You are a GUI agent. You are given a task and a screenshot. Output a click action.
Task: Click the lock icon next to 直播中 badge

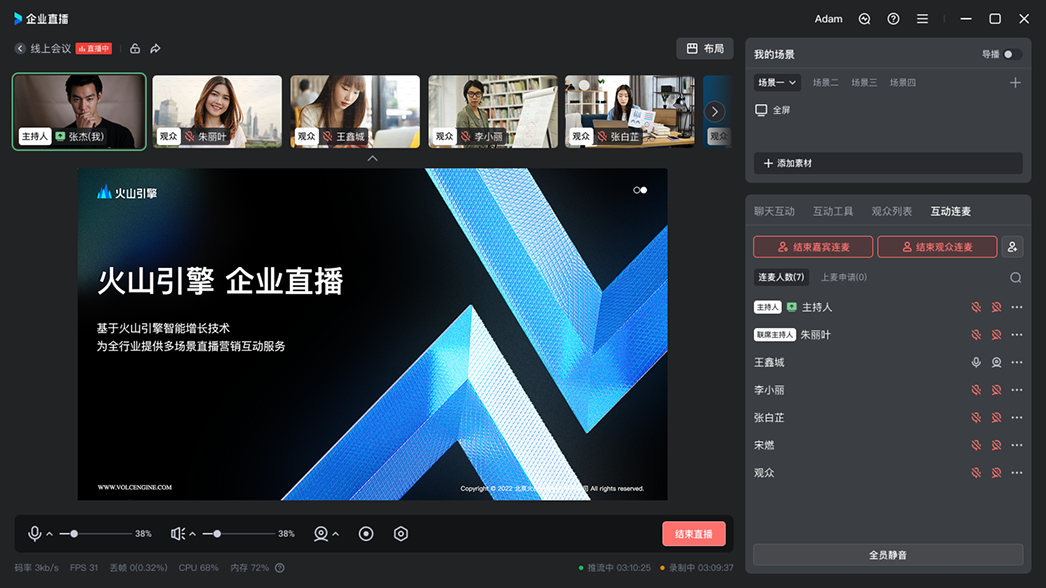point(135,49)
